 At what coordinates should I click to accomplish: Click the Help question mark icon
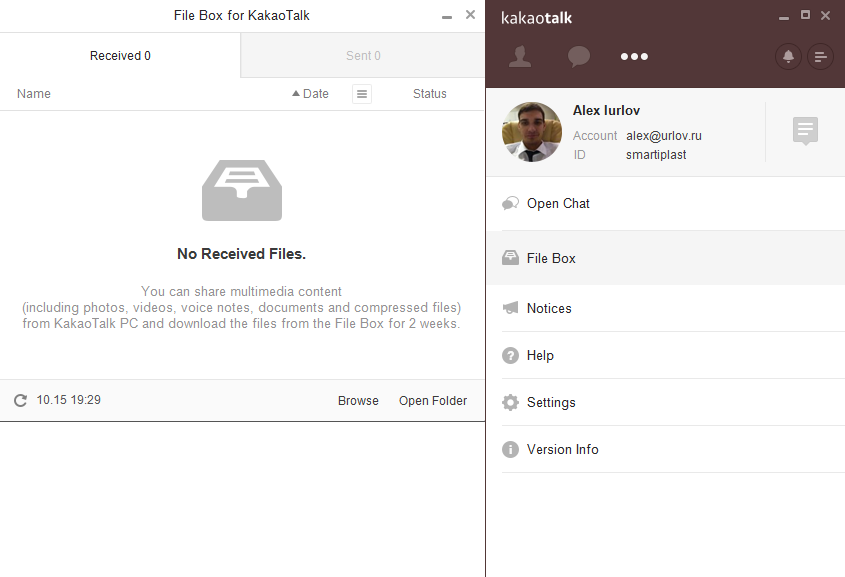click(510, 356)
